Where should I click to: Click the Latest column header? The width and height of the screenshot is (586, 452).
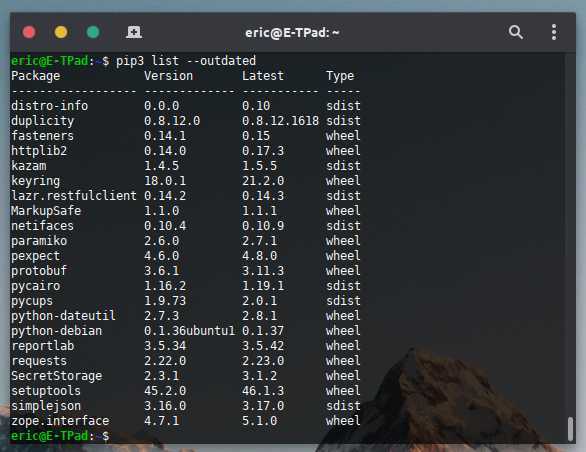tap(263, 76)
